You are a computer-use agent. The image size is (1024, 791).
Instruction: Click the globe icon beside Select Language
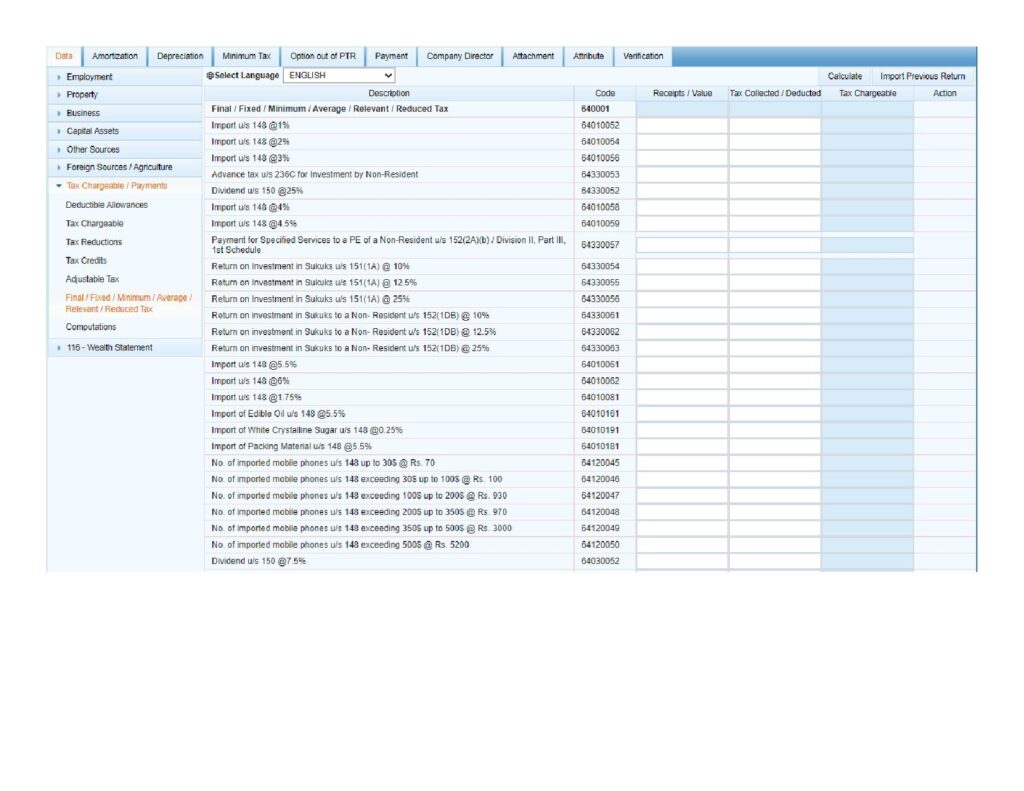point(210,76)
